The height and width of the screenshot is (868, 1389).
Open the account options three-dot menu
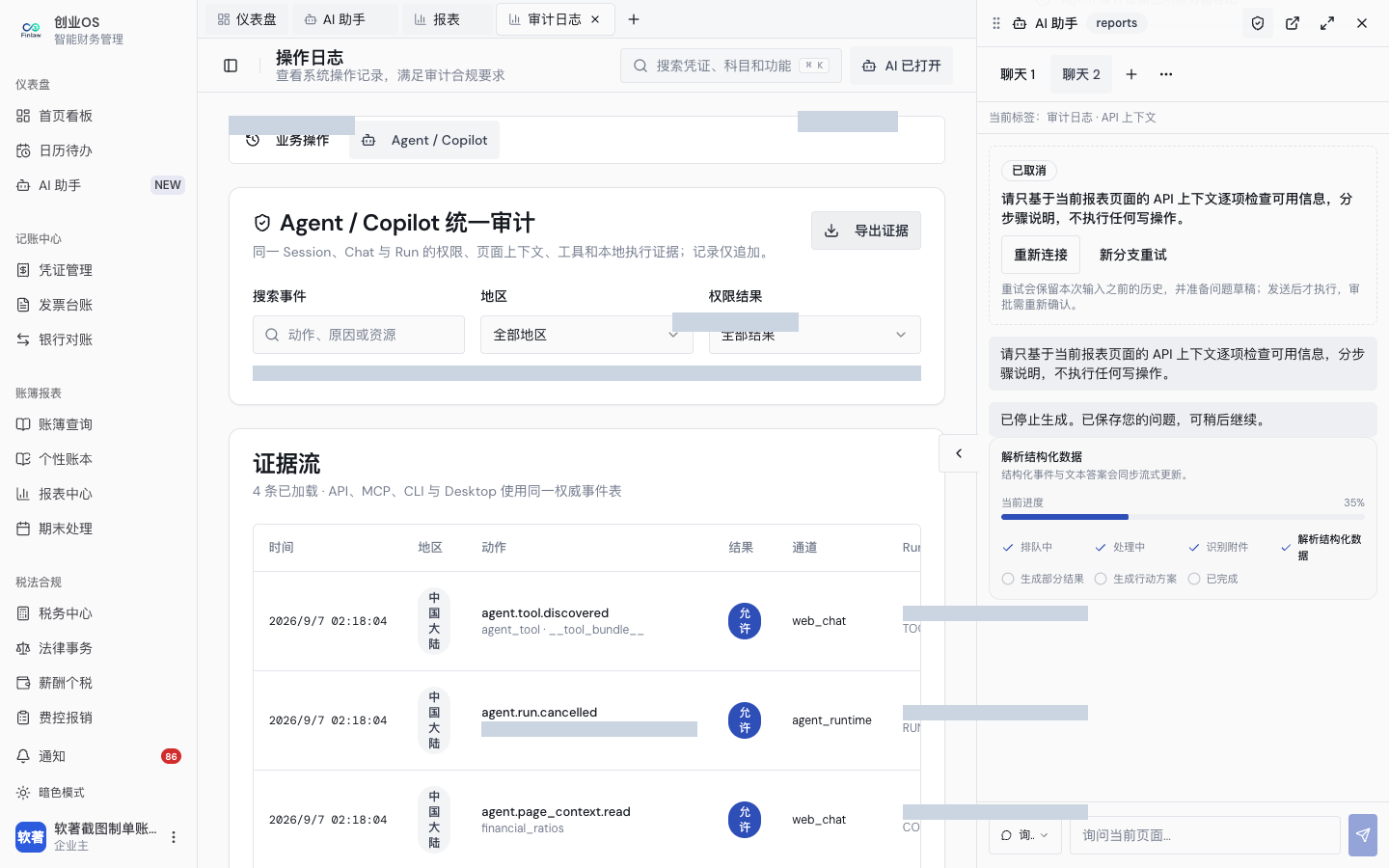[x=174, y=837]
